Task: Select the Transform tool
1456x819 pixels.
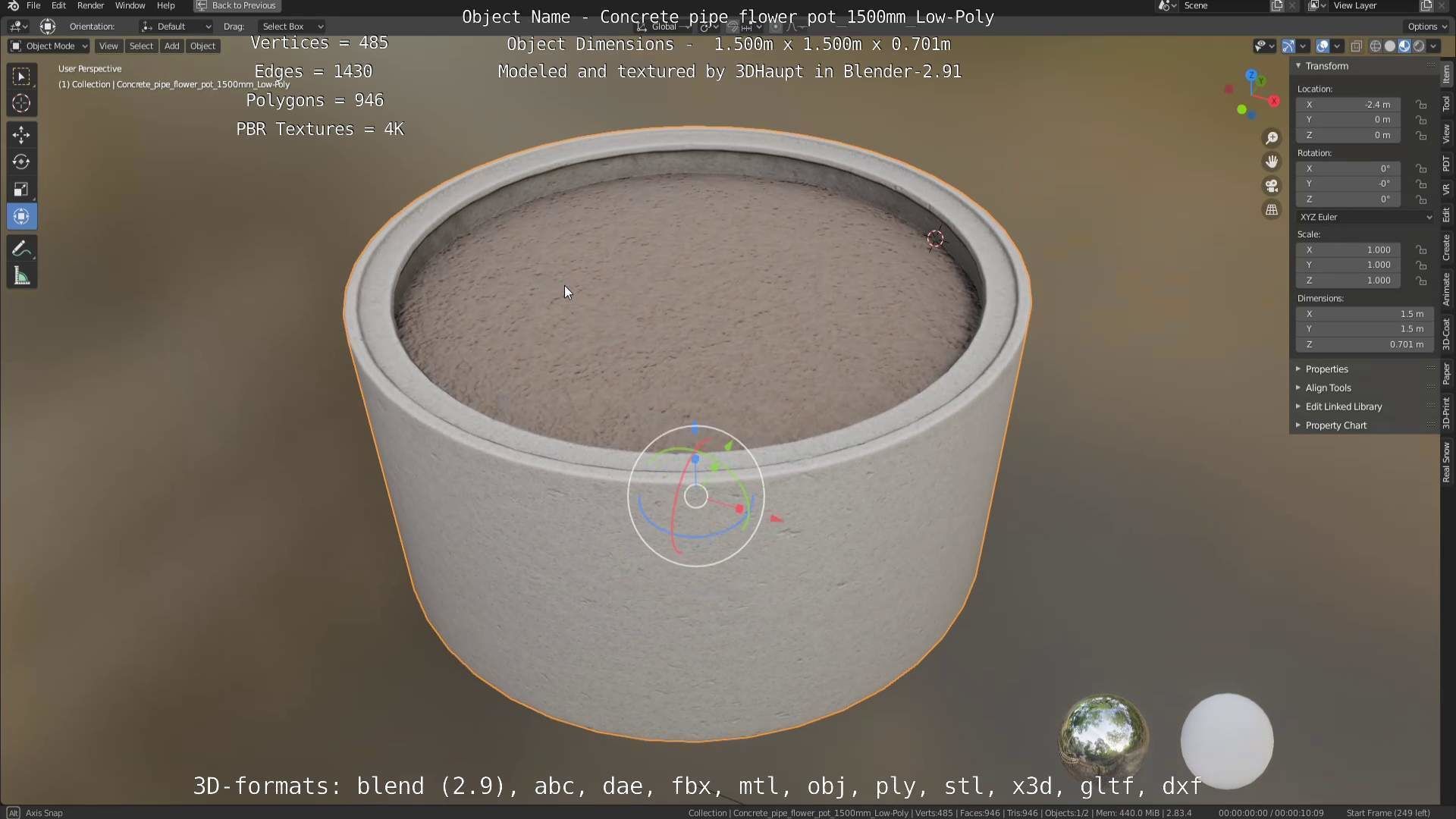Action: (21, 217)
